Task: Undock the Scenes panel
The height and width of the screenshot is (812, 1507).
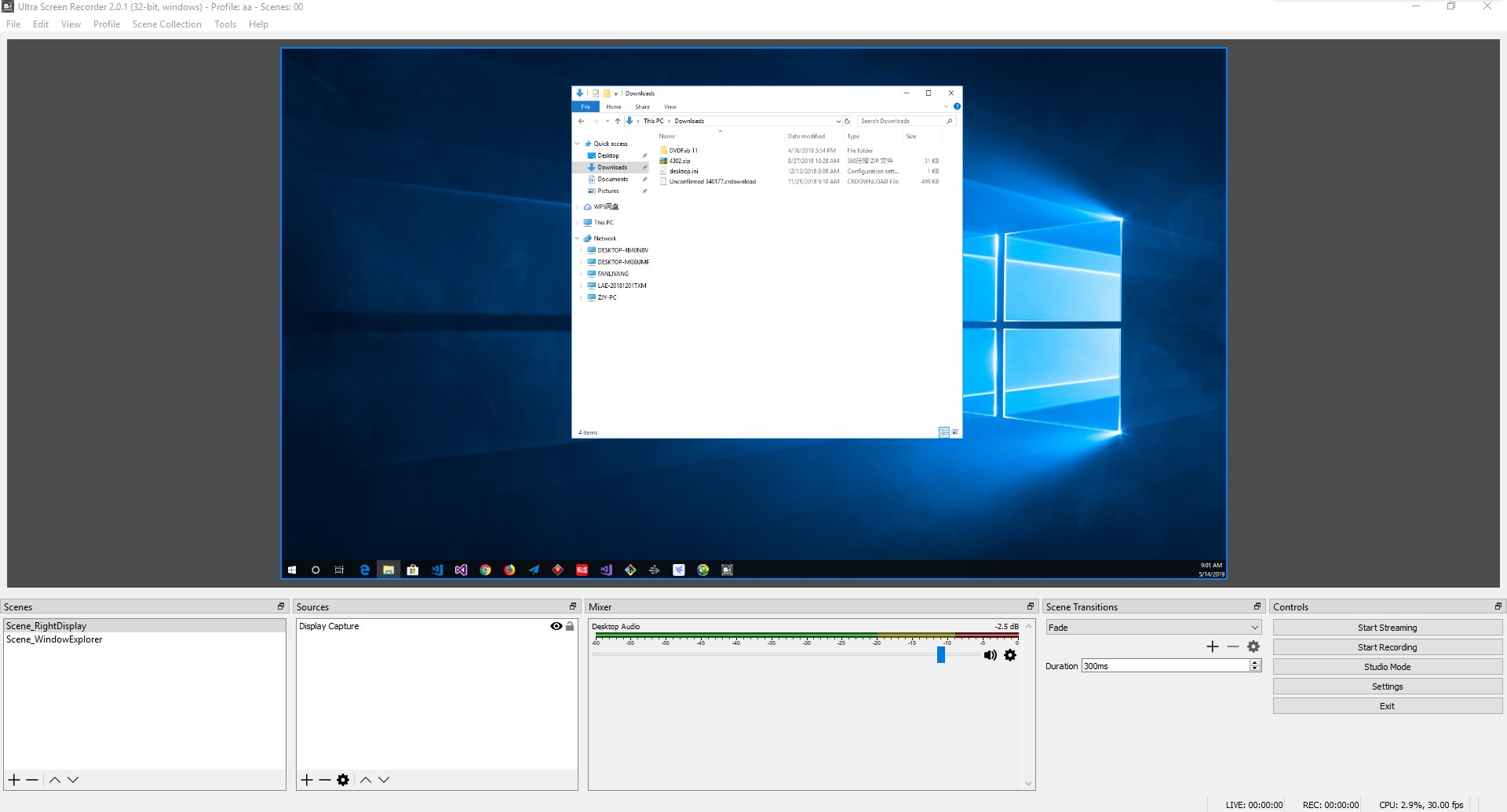Action: (x=281, y=606)
